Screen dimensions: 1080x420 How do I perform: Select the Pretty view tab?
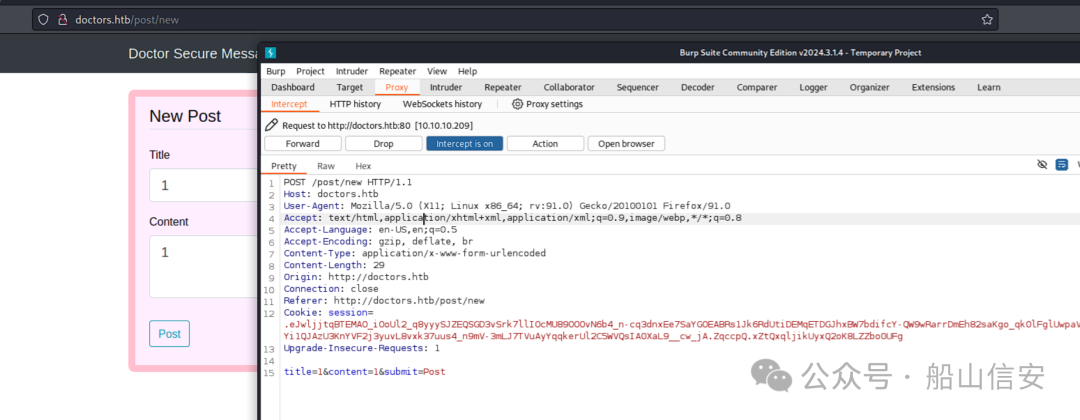[284, 166]
